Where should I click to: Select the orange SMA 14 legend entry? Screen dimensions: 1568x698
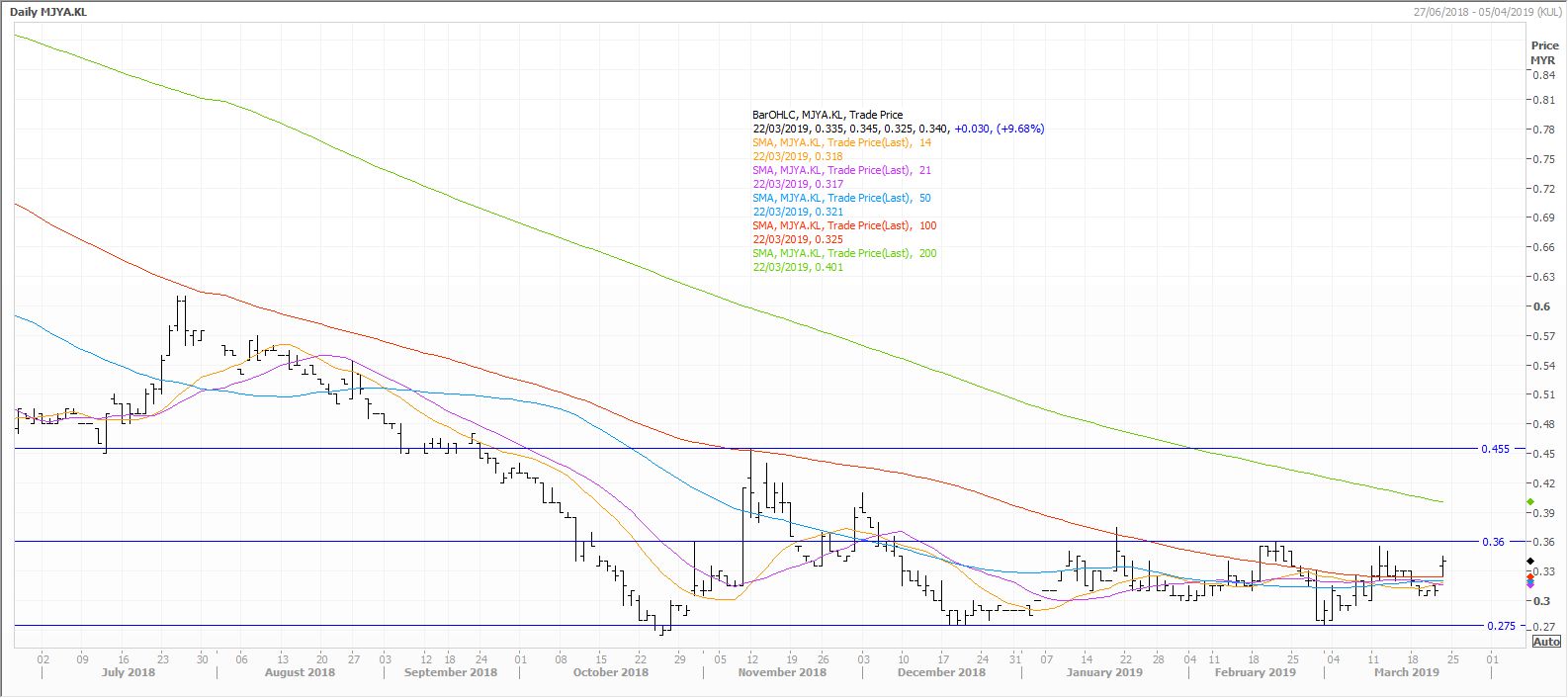coord(841,142)
